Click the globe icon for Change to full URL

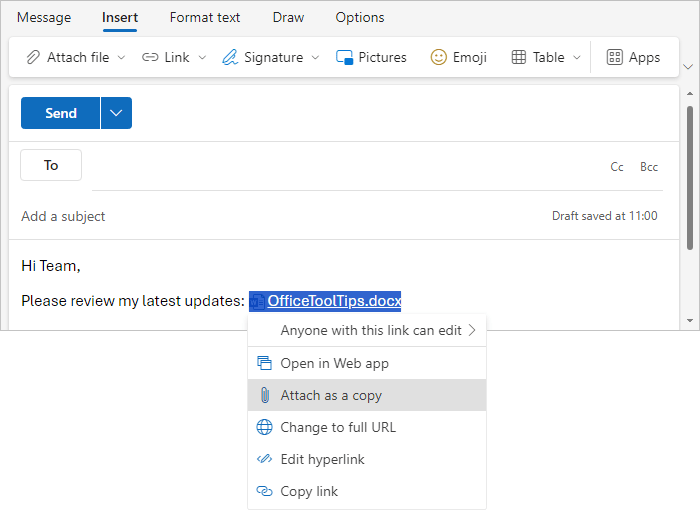264,427
